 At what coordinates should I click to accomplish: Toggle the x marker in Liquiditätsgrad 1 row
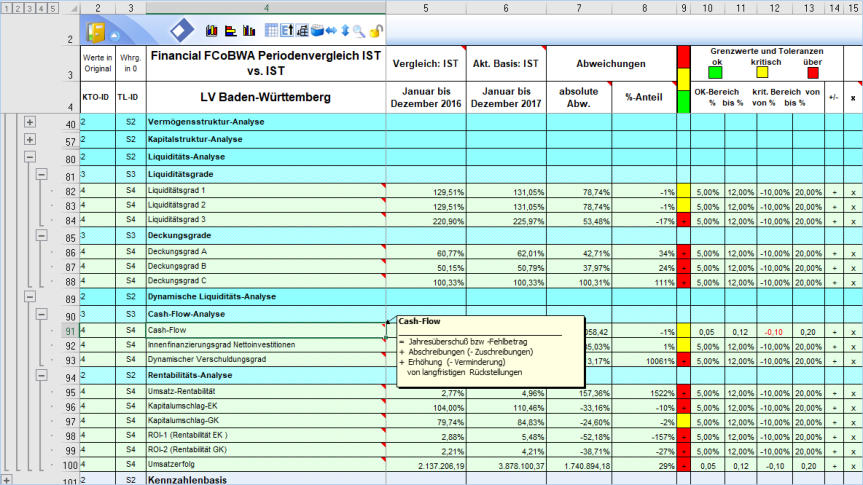coord(852,191)
